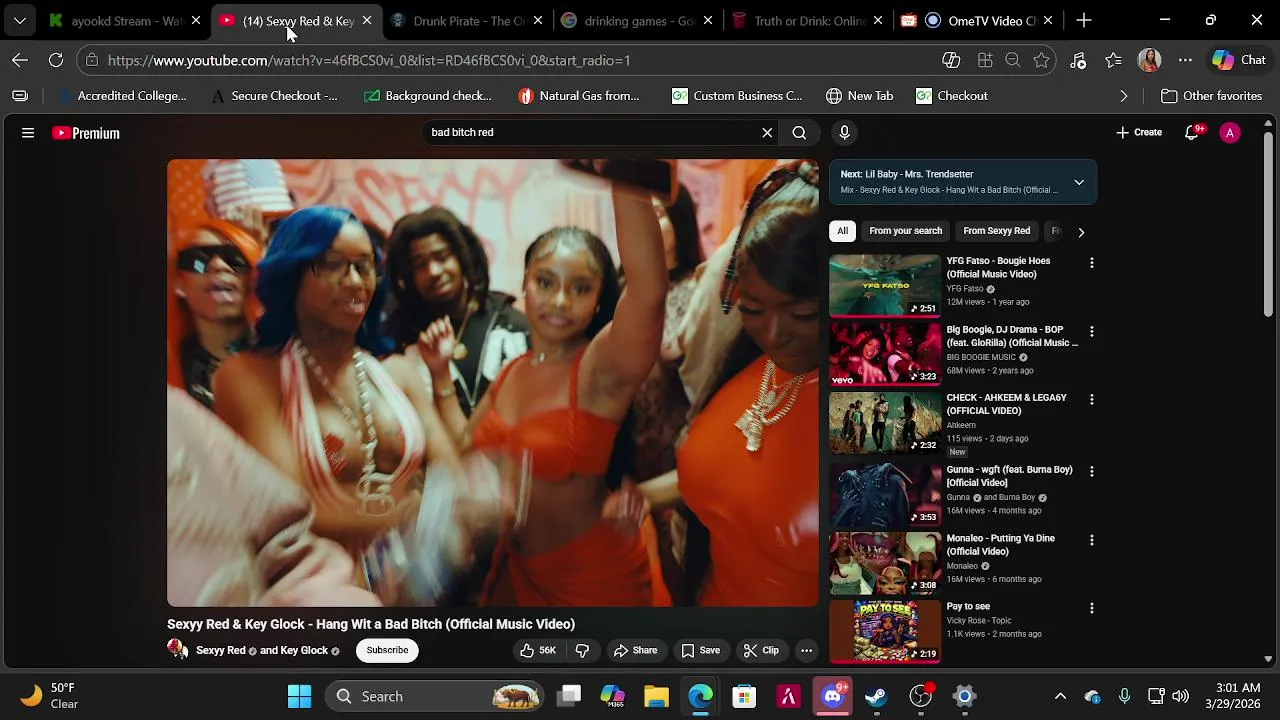
Task: Open options for YFG Fatso Bougie Hoes
Action: [1091, 263]
